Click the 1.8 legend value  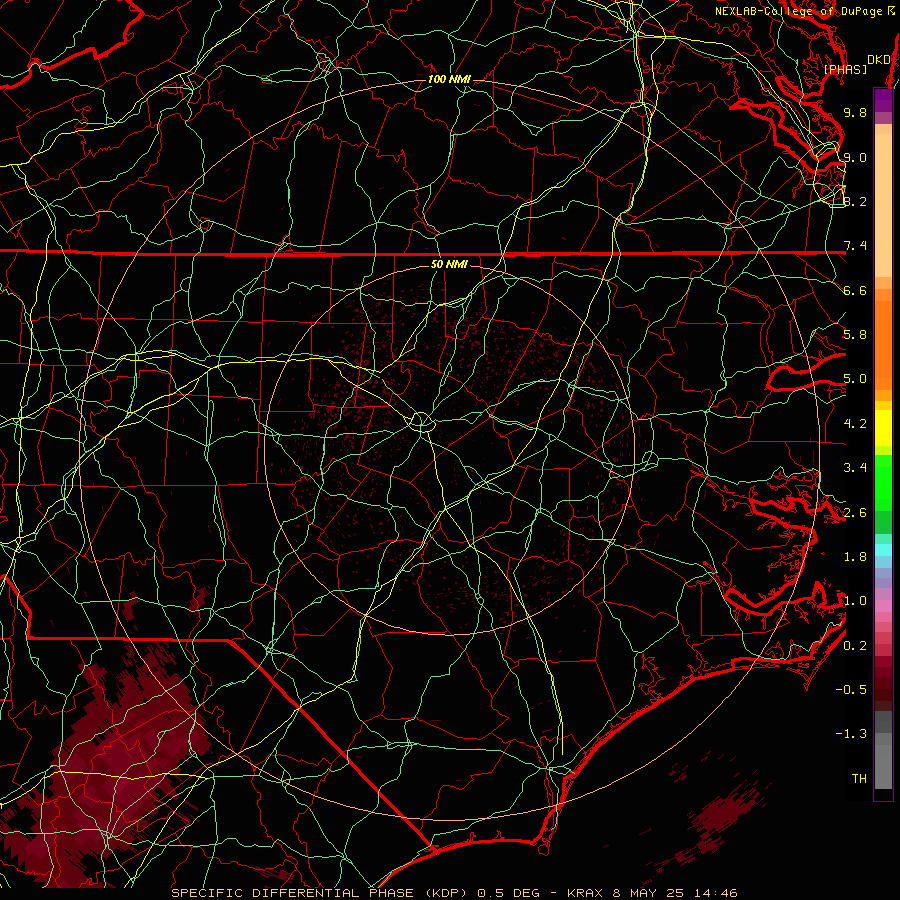pyautogui.click(x=855, y=557)
